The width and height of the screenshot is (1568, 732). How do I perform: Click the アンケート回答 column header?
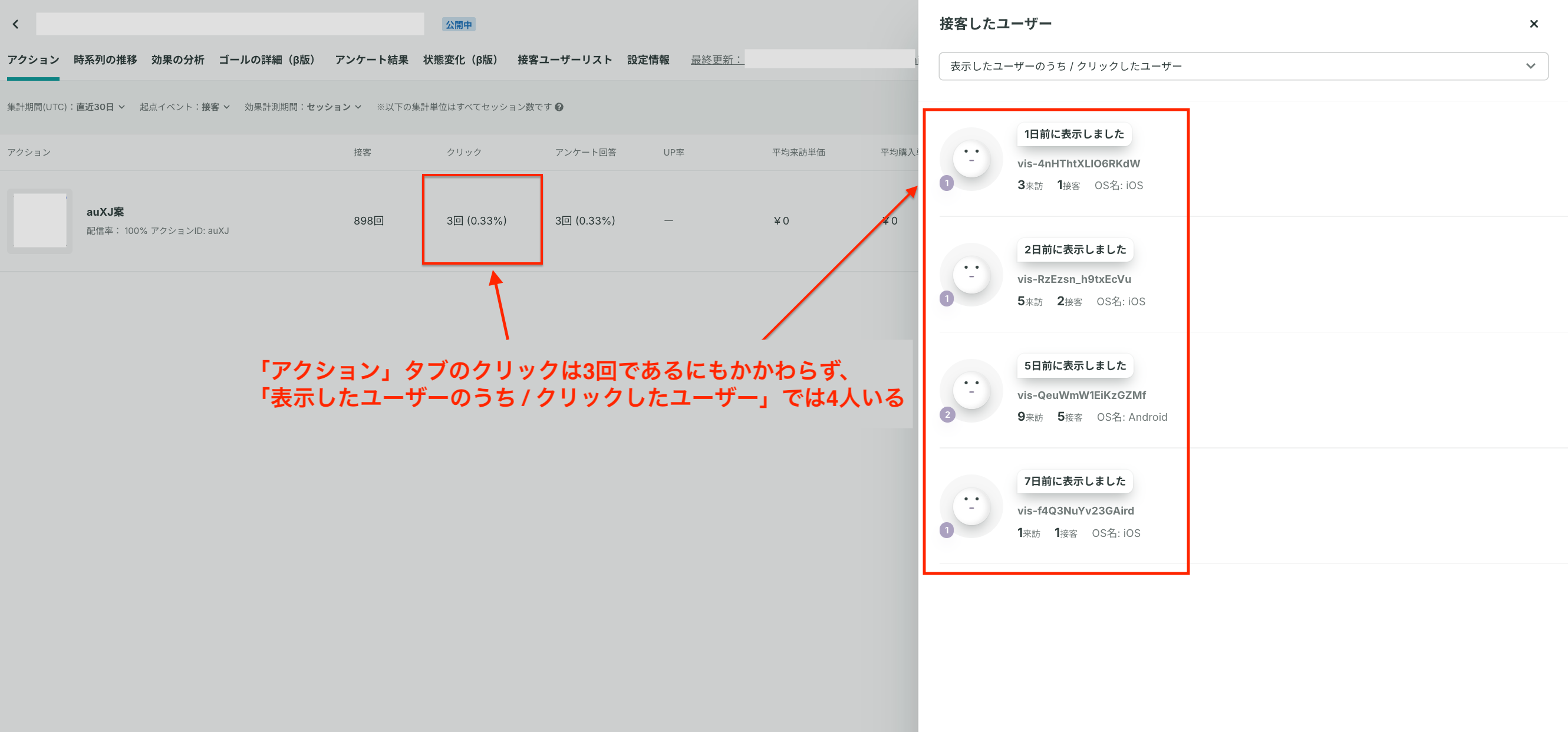[x=585, y=152]
